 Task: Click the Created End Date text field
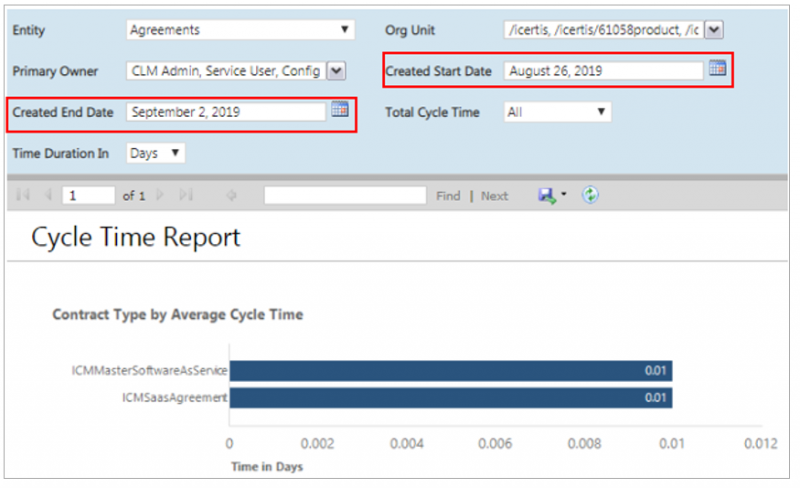pyautogui.click(x=225, y=112)
